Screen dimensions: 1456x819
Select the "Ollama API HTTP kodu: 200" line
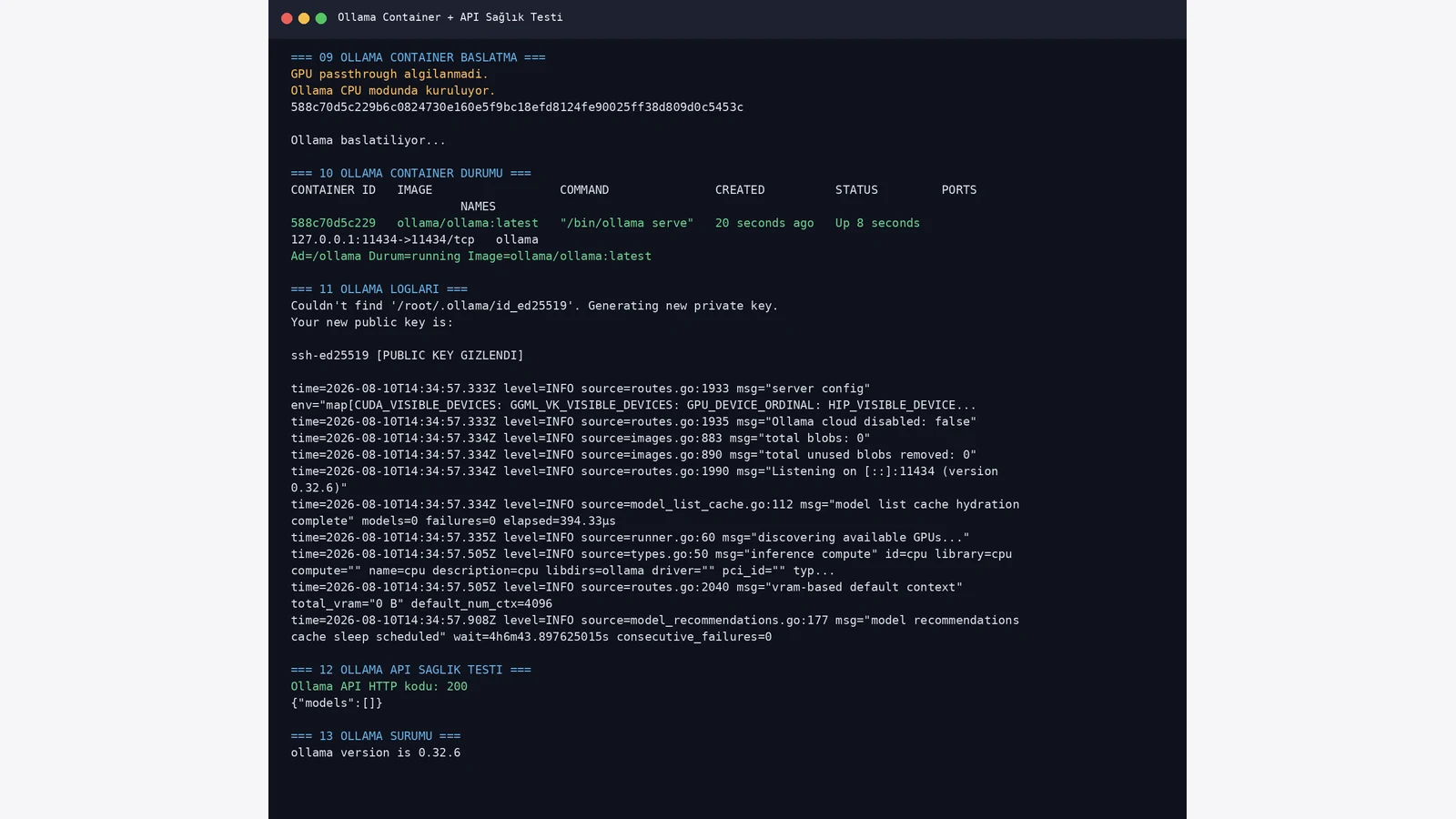click(379, 686)
